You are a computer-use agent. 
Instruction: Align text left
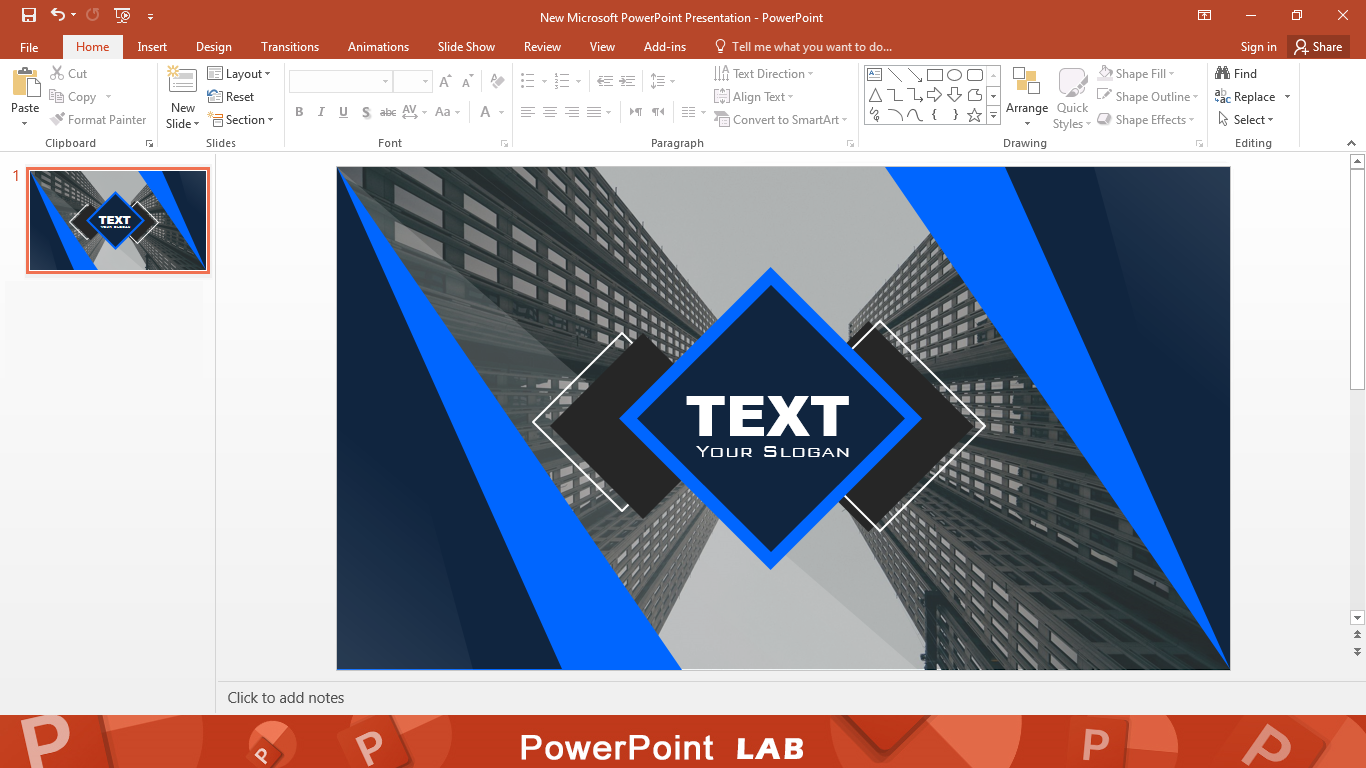(528, 112)
